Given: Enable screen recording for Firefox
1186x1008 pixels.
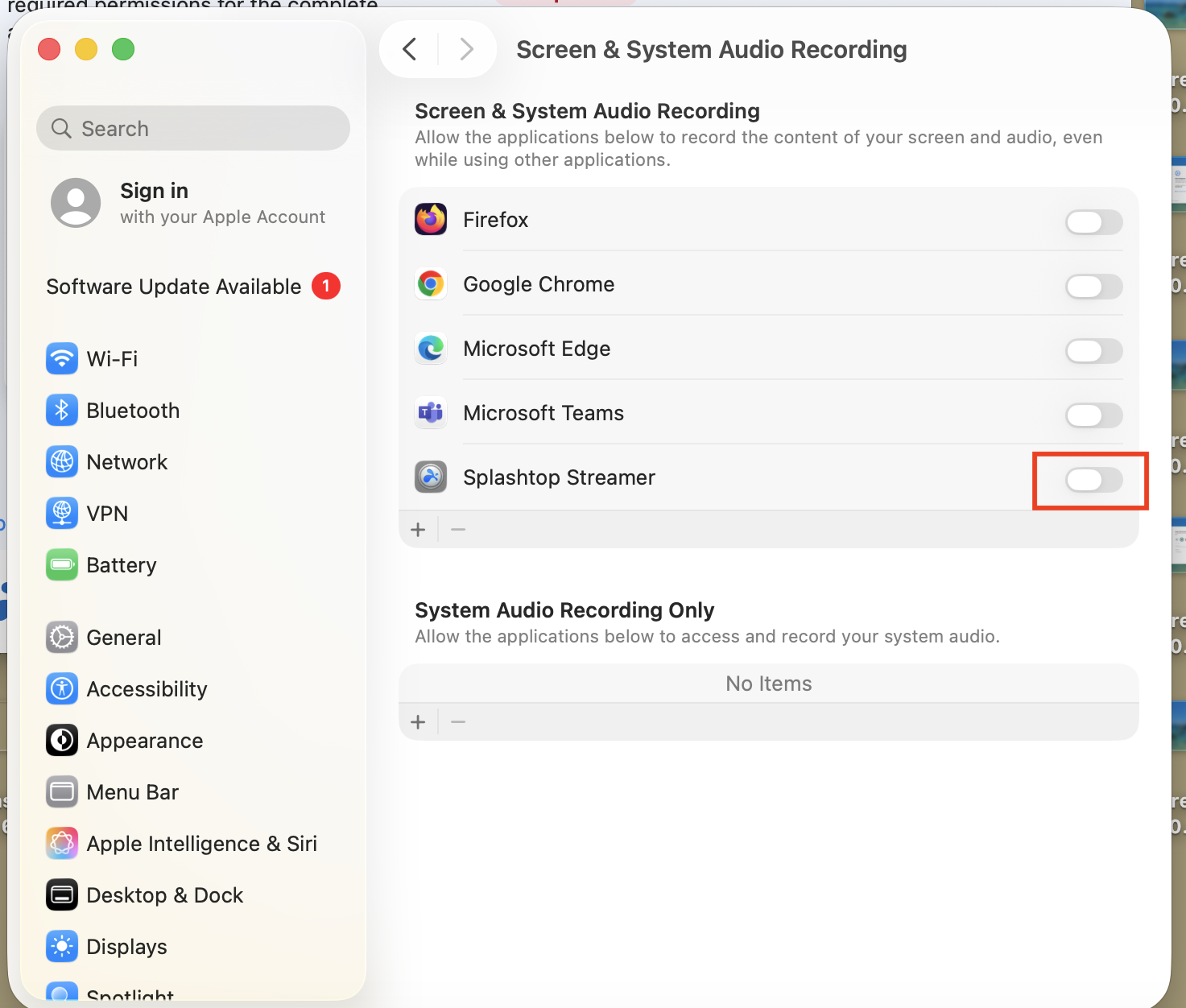Looking at the screenshot, I should pos(1093,222).
